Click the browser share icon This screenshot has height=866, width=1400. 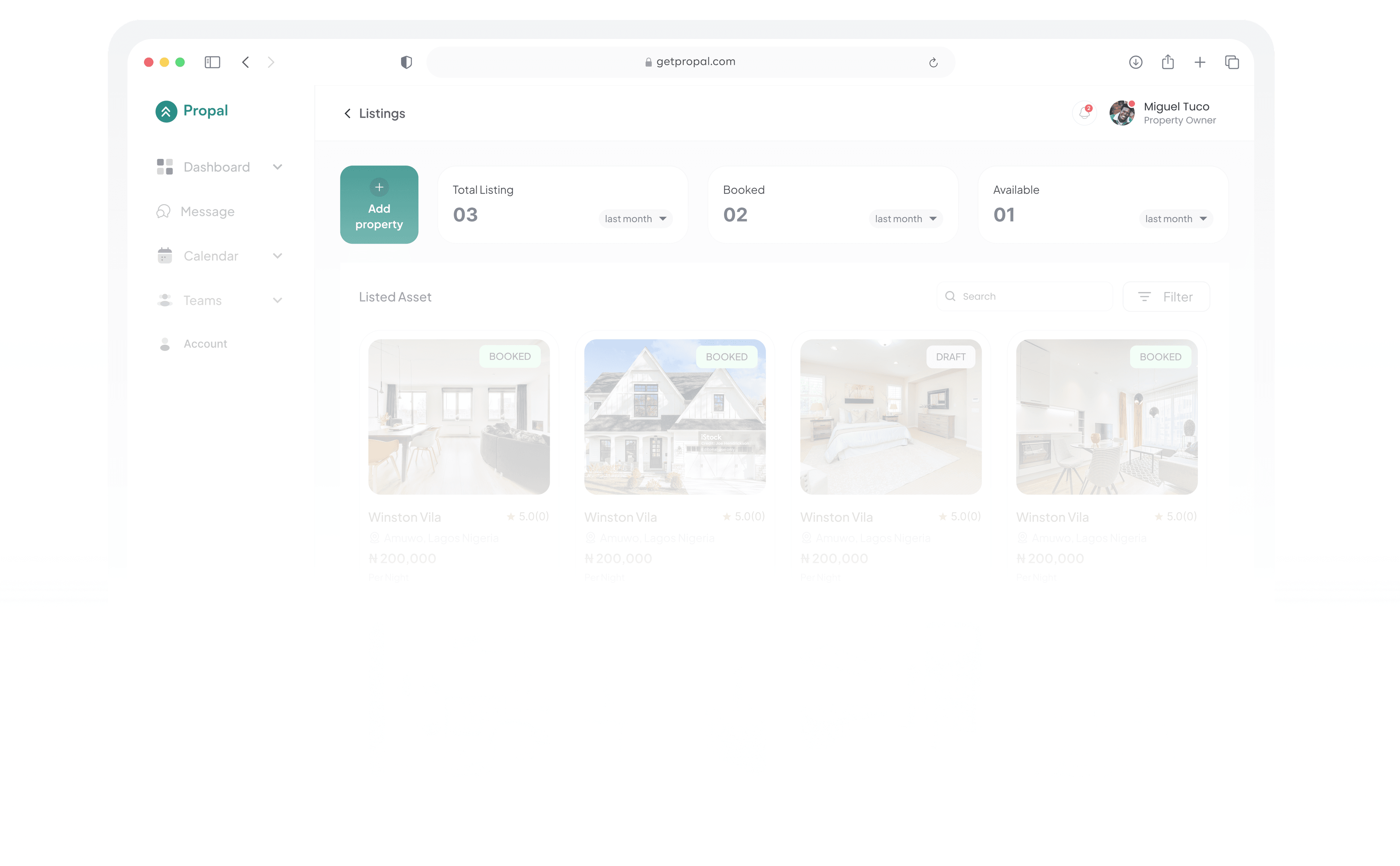[x=1168, y=61]
